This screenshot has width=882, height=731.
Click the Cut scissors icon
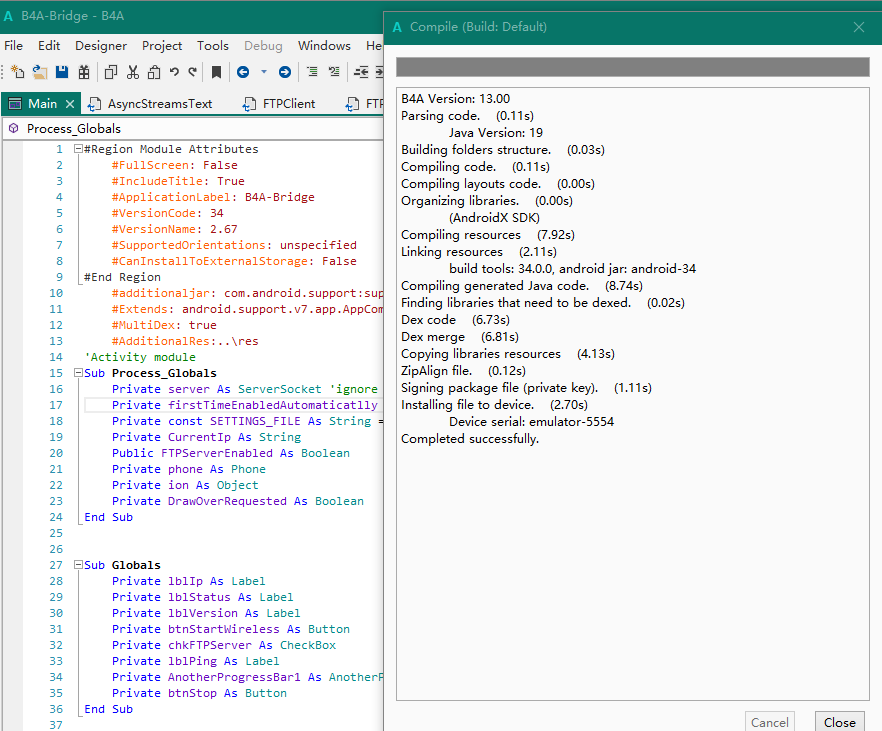click(x=132, y=72)
